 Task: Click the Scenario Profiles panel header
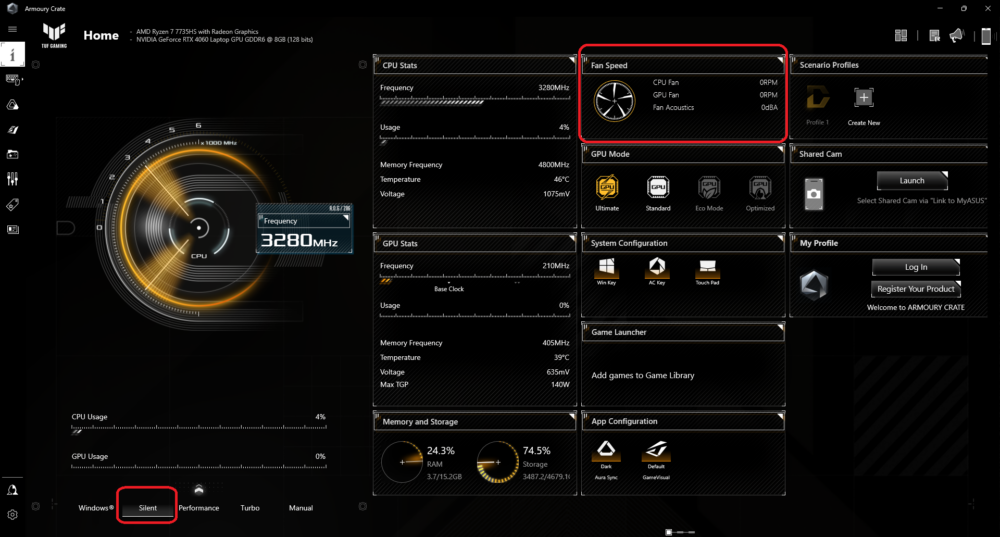click(889, 65)
